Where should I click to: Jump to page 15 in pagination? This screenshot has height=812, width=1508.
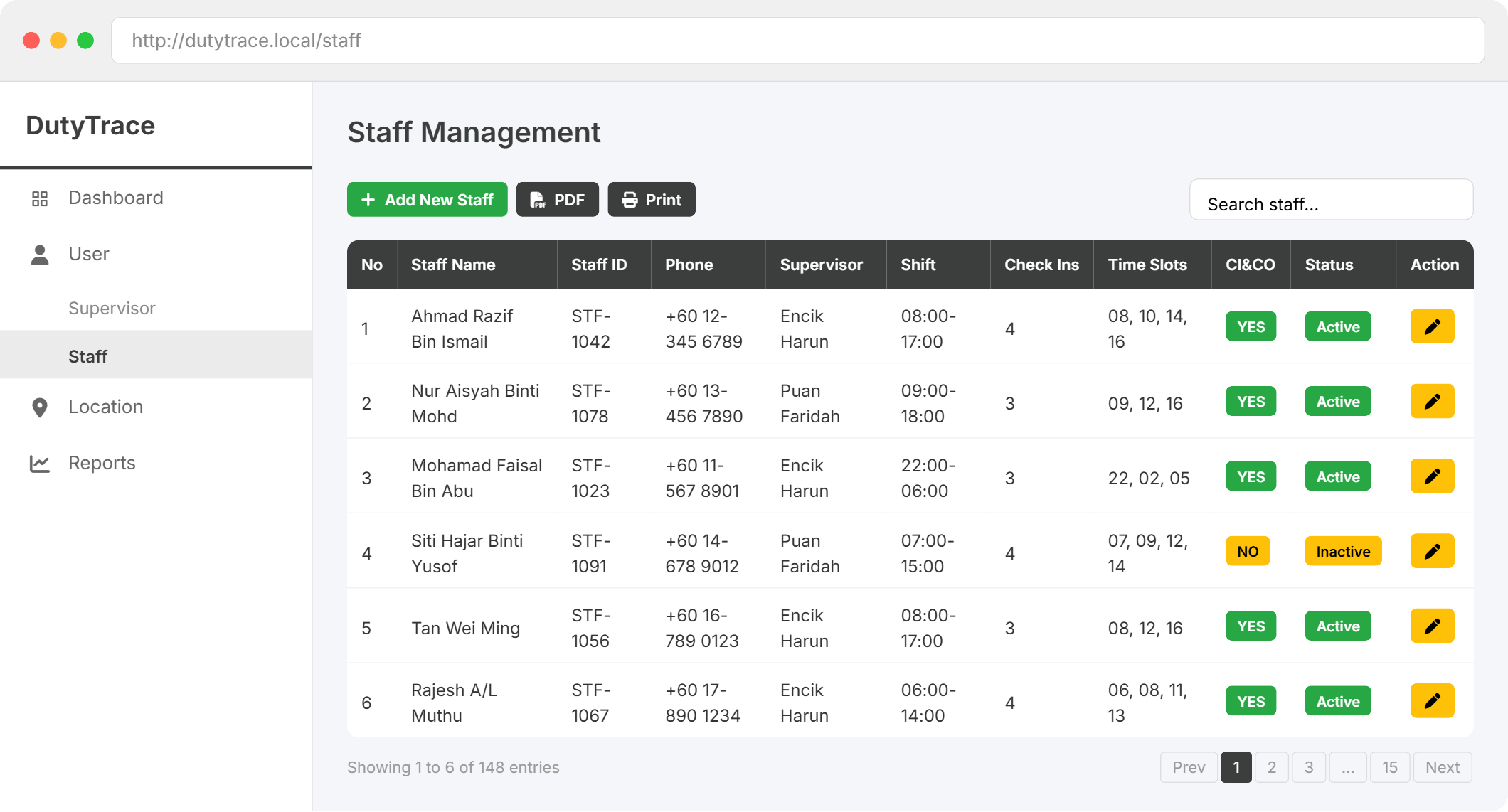click(x=1389, y=767)
